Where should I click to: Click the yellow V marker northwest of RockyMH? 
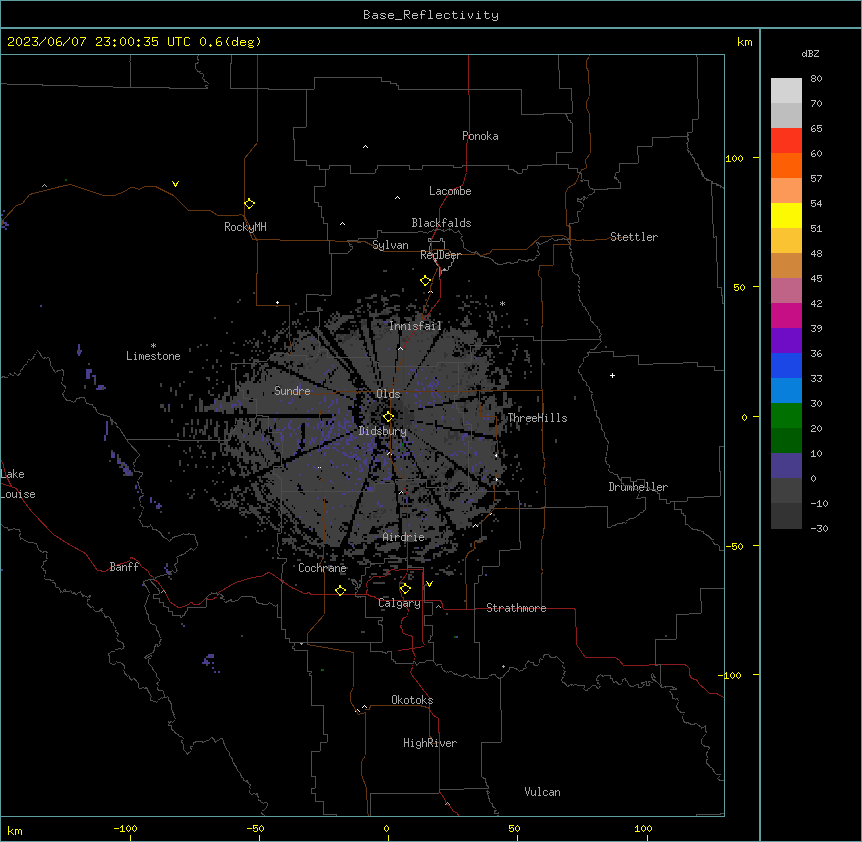click(x=175, y=184)
